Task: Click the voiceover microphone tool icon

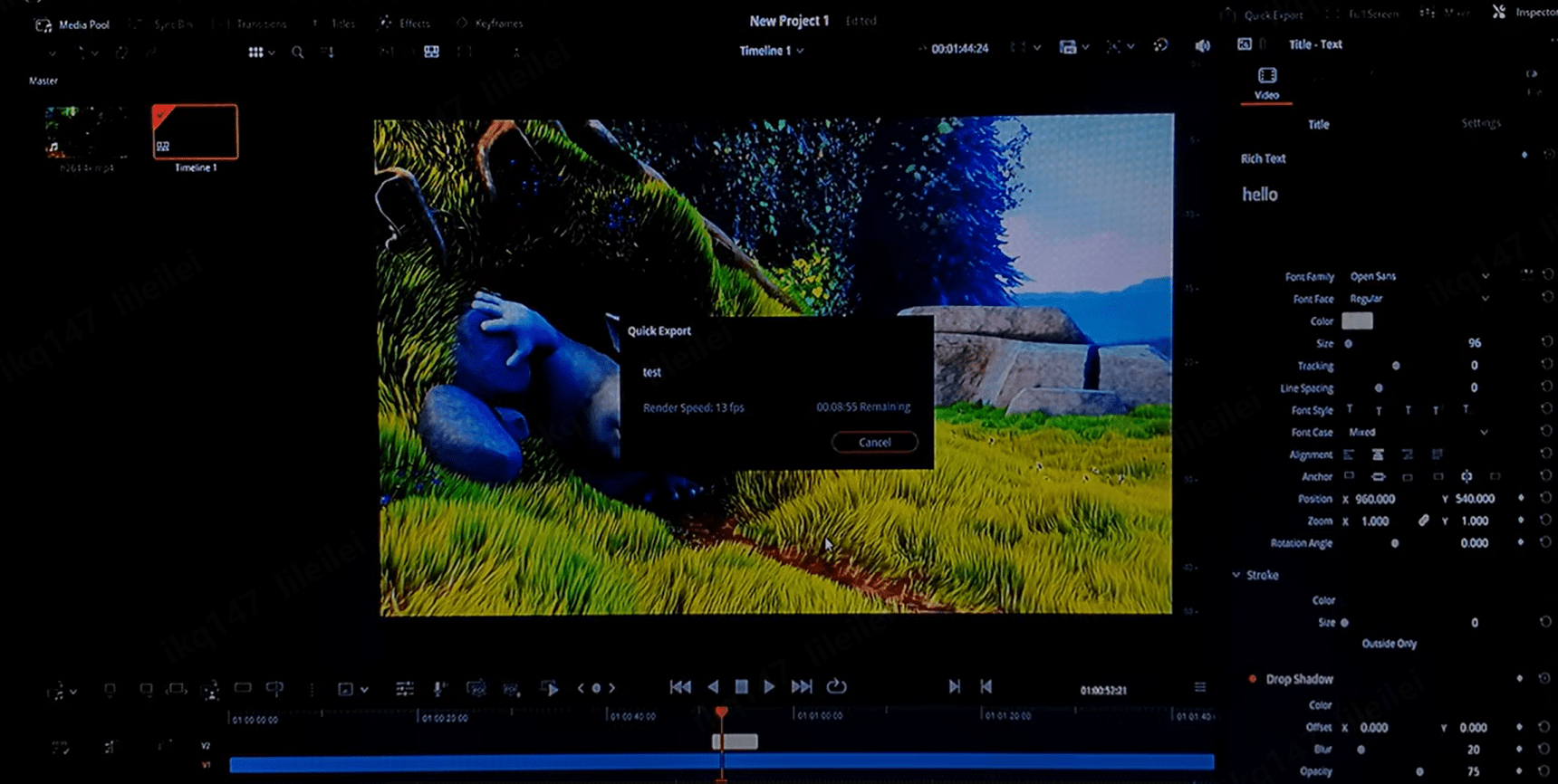Action: tap(439, 689)
